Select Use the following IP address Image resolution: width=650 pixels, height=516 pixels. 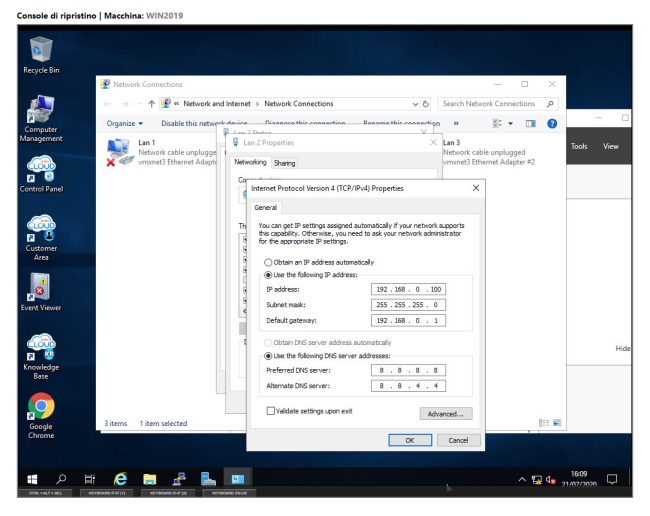click(268, 275)
